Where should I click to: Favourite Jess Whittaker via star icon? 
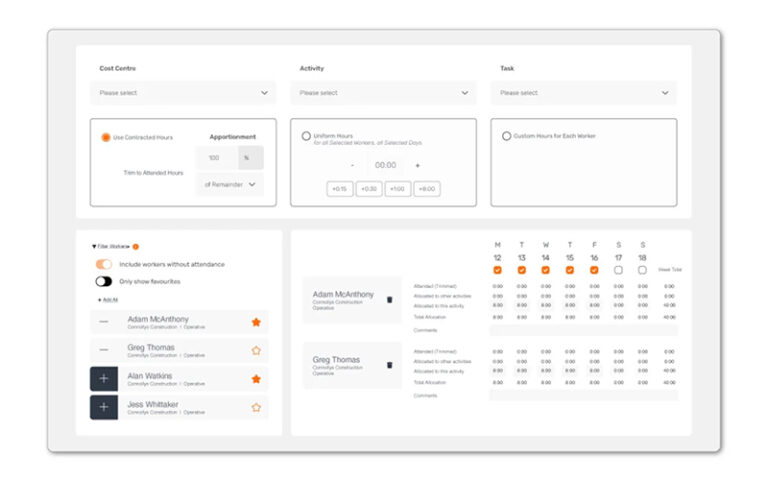[x=256, y=407]
